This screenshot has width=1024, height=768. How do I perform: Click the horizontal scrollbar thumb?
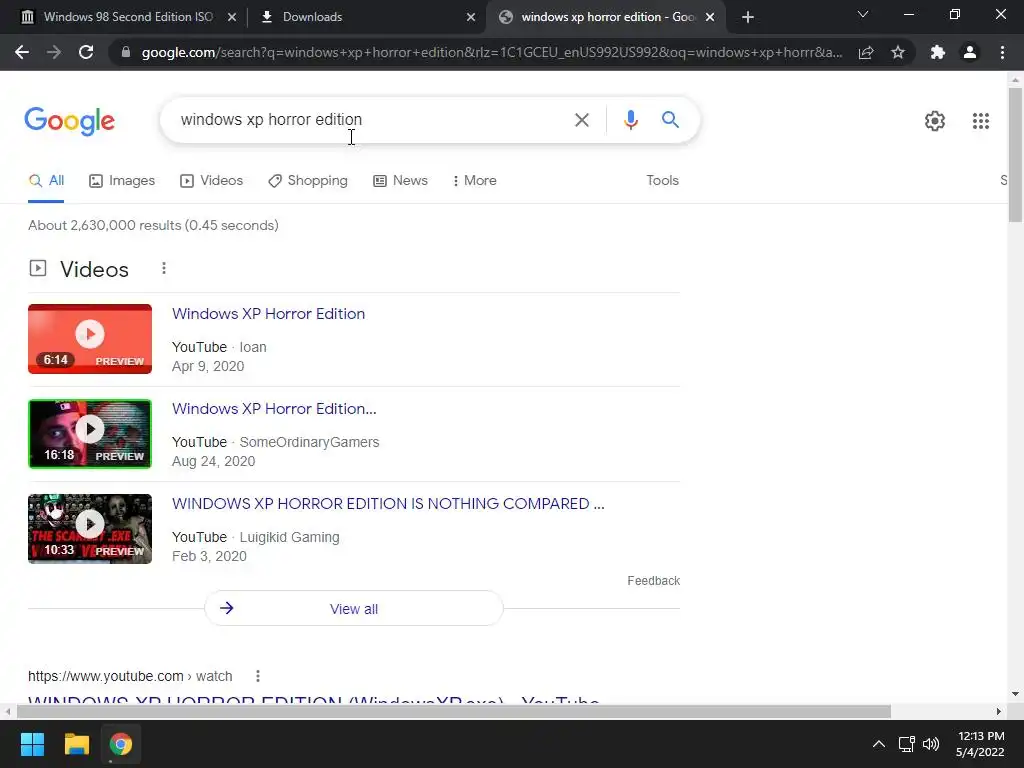coord(454,711)
